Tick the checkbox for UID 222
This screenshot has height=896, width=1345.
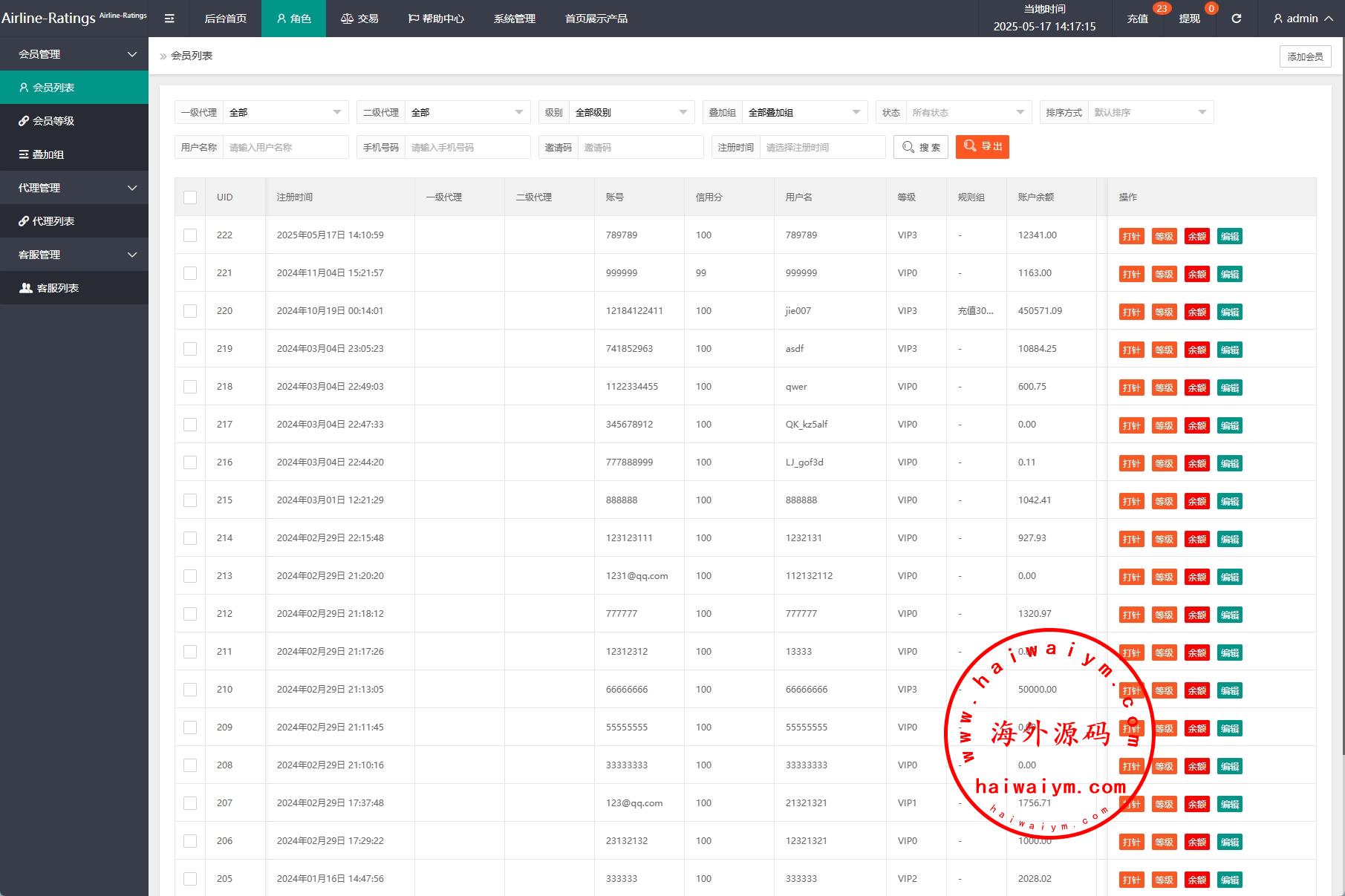tap(190, 235)
